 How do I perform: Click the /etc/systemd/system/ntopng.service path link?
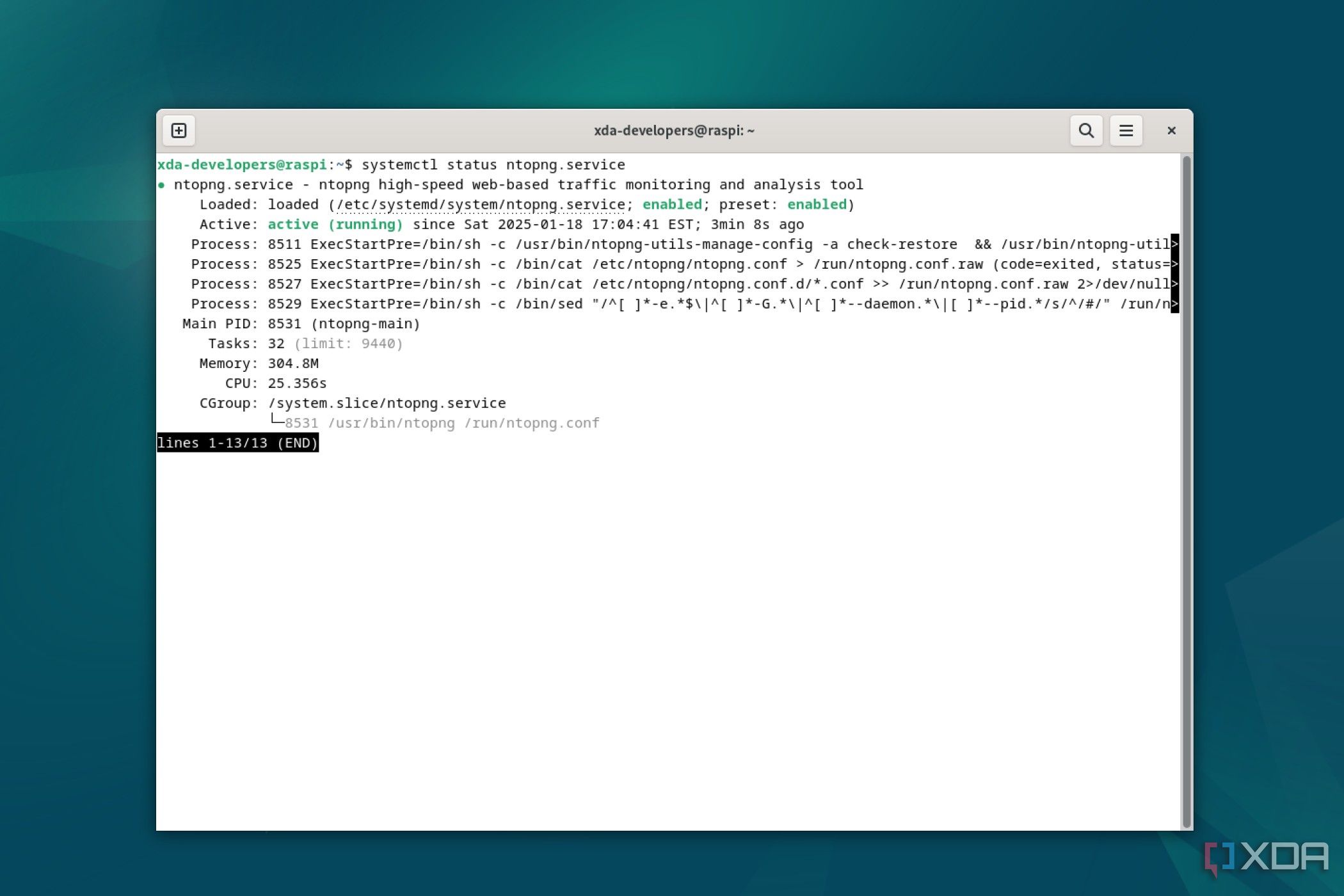(481, 204)
